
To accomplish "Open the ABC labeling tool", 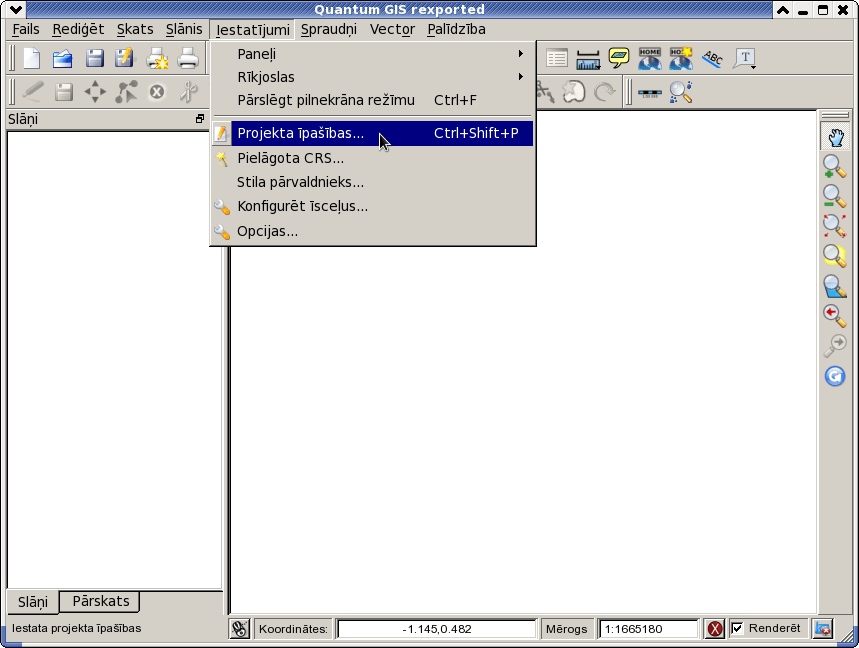I will pyautogui.click(x=712, y=58).
